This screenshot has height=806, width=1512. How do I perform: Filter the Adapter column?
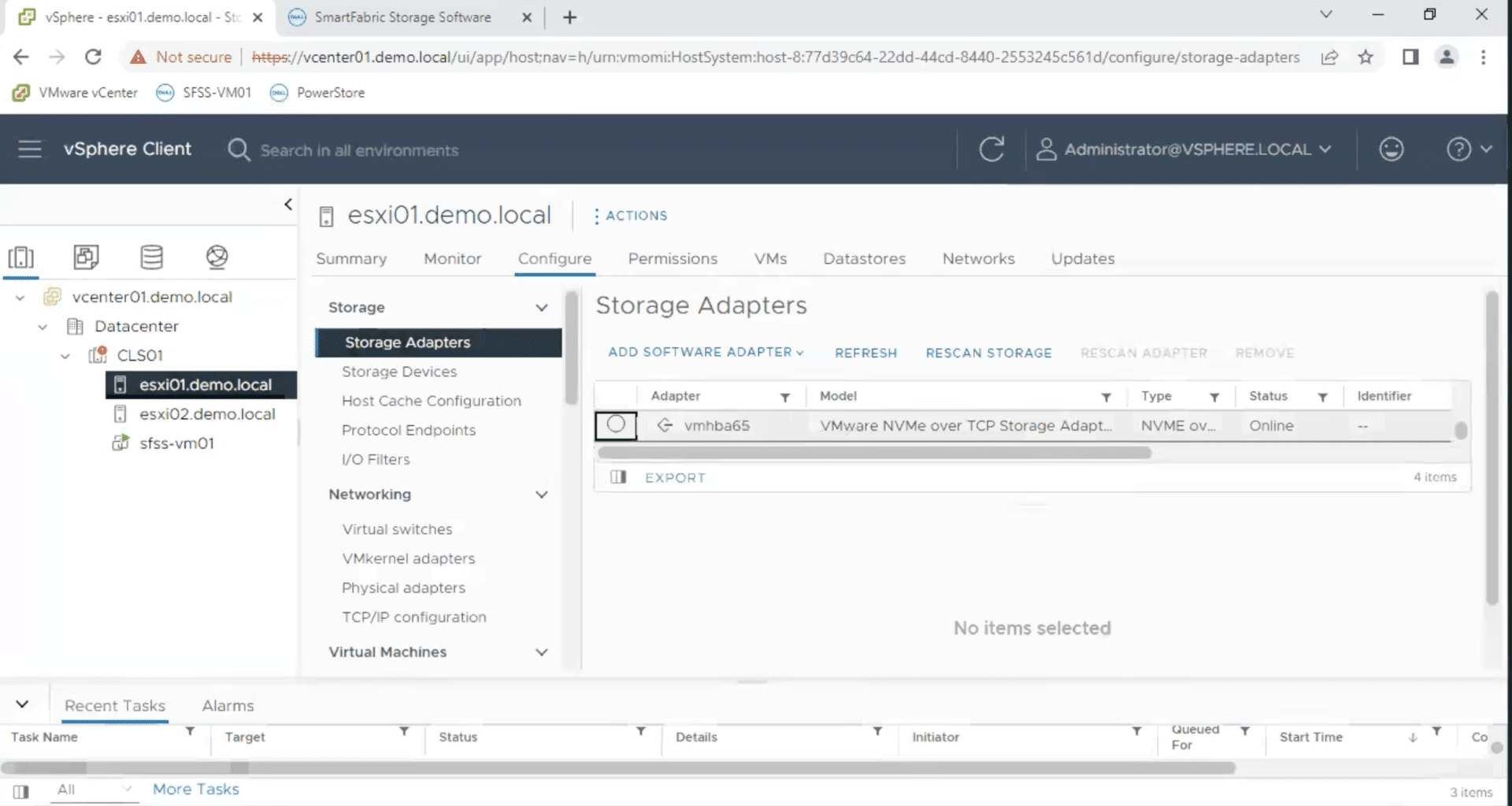click(785, 397)
